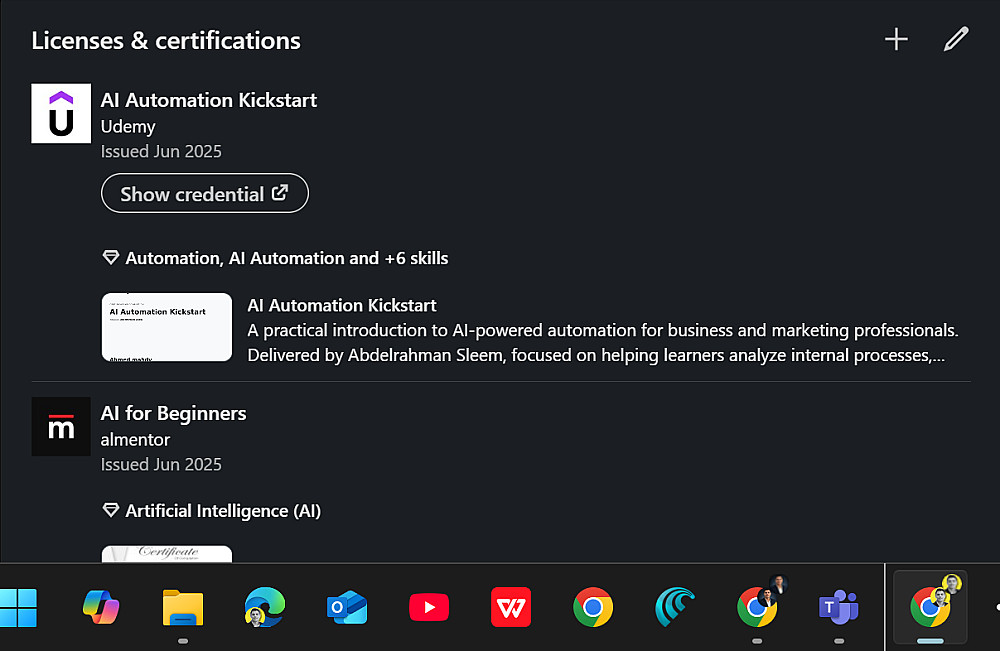Open WPS Office from the taskbar
This screenshot has height=651, width=1000.
coord(511,606)
